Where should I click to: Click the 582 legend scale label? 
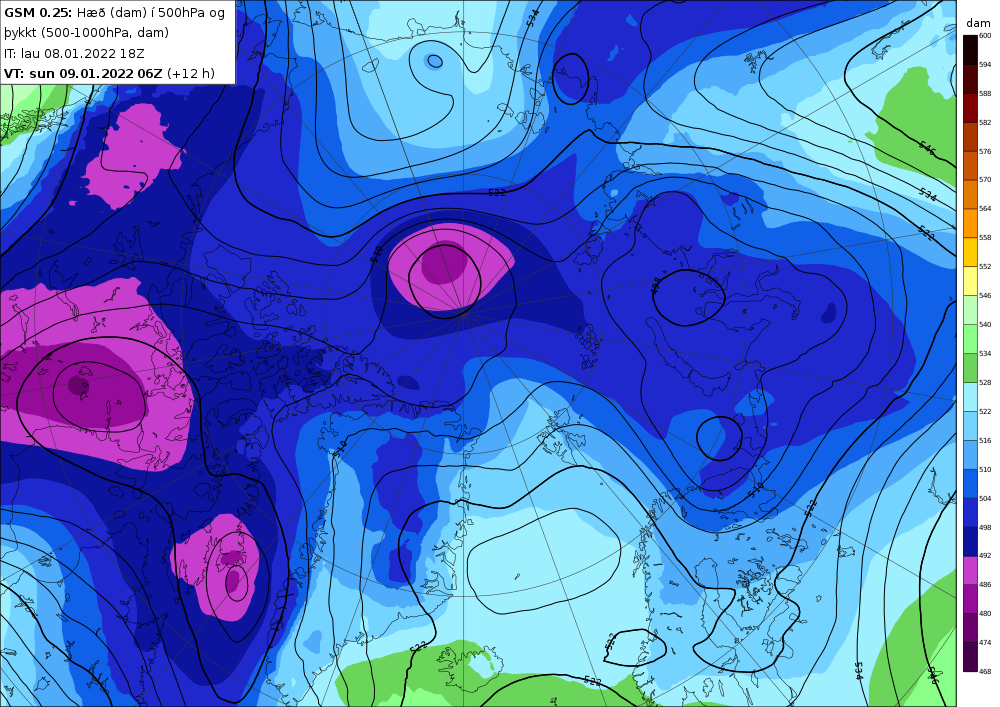coord(985,122)
